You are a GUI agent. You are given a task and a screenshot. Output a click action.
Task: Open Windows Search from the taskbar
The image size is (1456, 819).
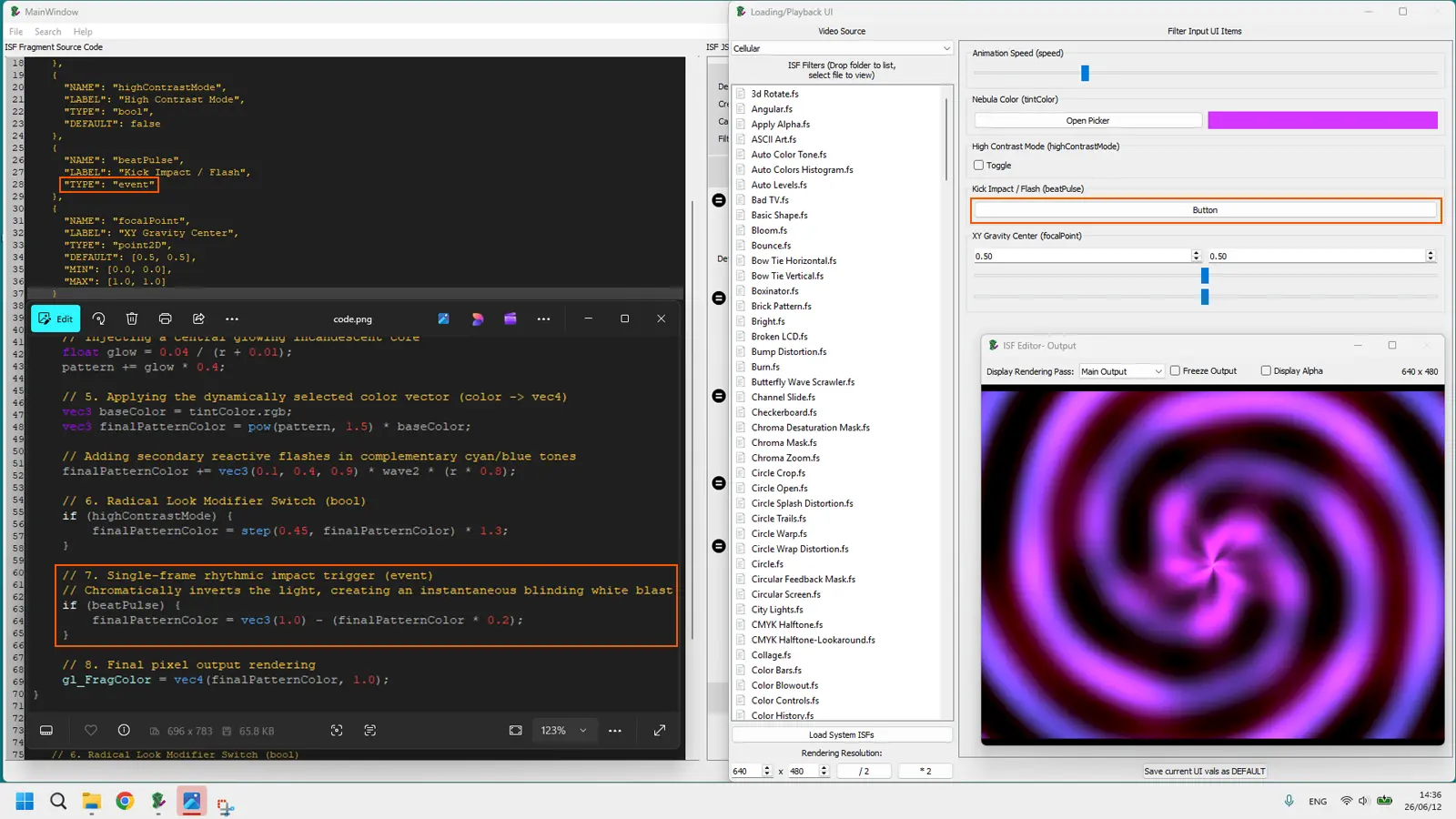point(58,802)
